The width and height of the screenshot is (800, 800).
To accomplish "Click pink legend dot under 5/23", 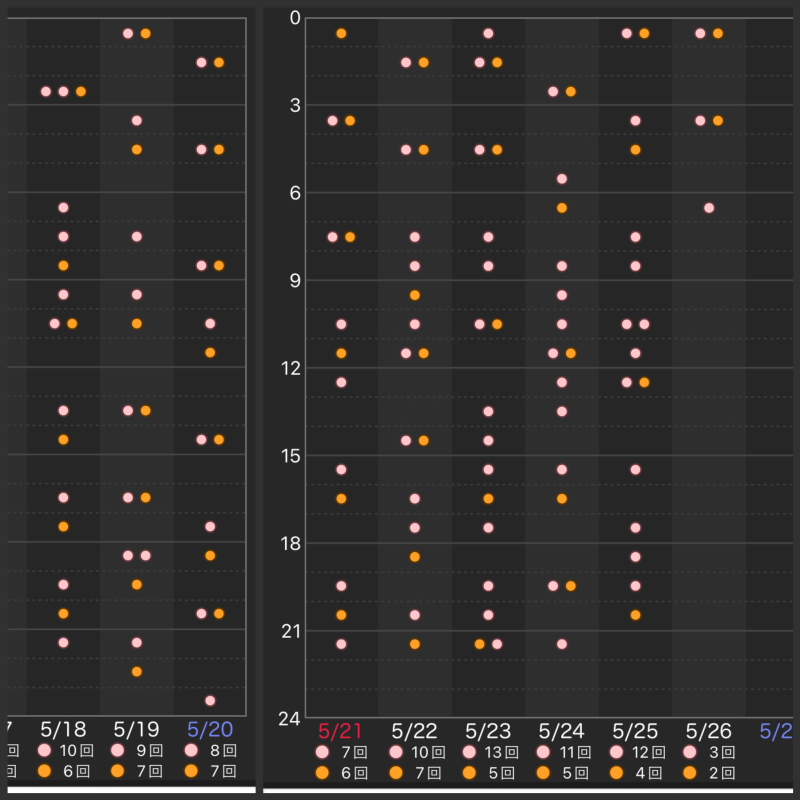I will coord(470,752).
